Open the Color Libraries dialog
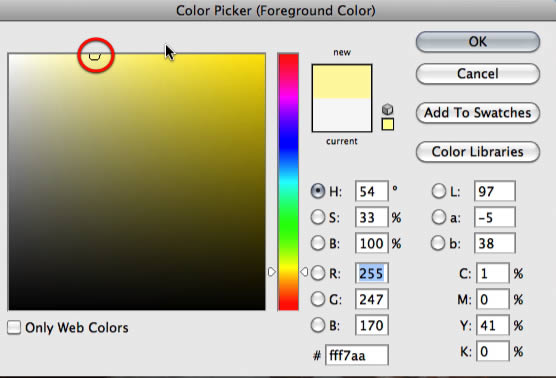 [x=478, y=152]
